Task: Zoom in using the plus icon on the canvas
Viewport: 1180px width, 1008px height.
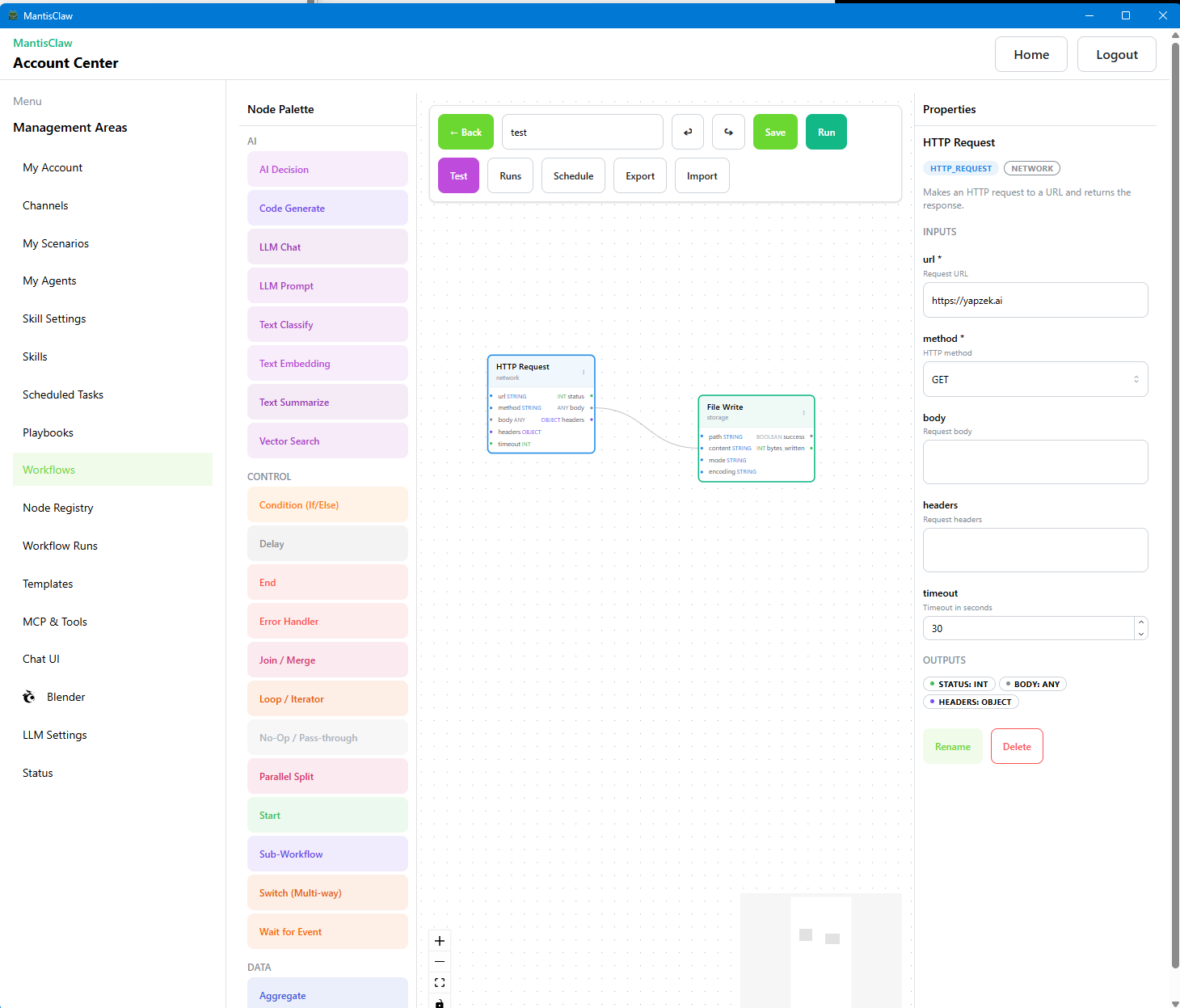Action: [440, 941]
